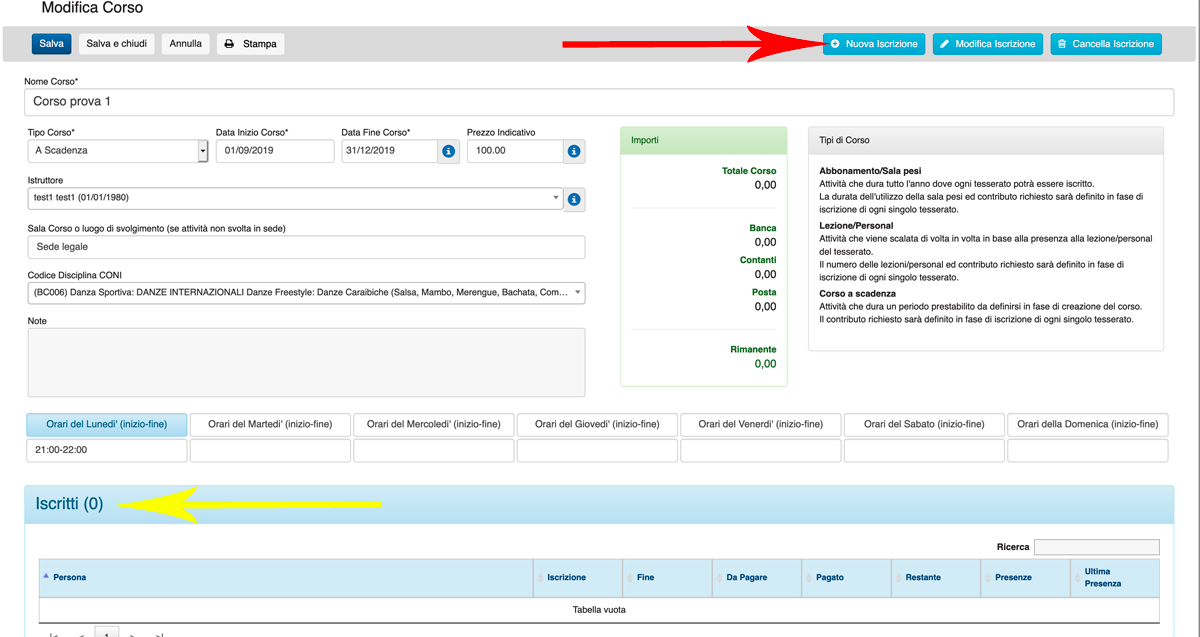Open the Codice Disciplina CONI dropdown
The width and height of the screenshot is (1200, 637).
577,293
